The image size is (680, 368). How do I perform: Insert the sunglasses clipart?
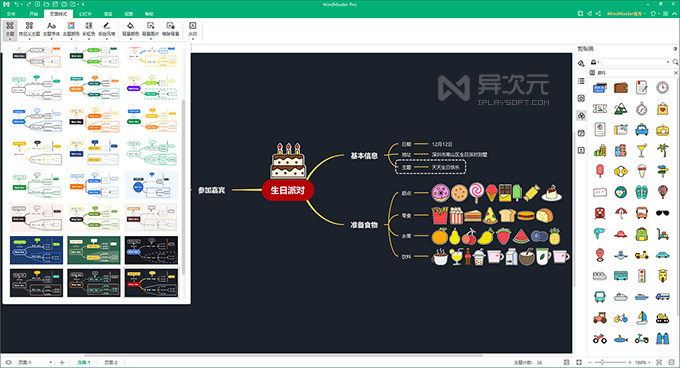(662, 213)
